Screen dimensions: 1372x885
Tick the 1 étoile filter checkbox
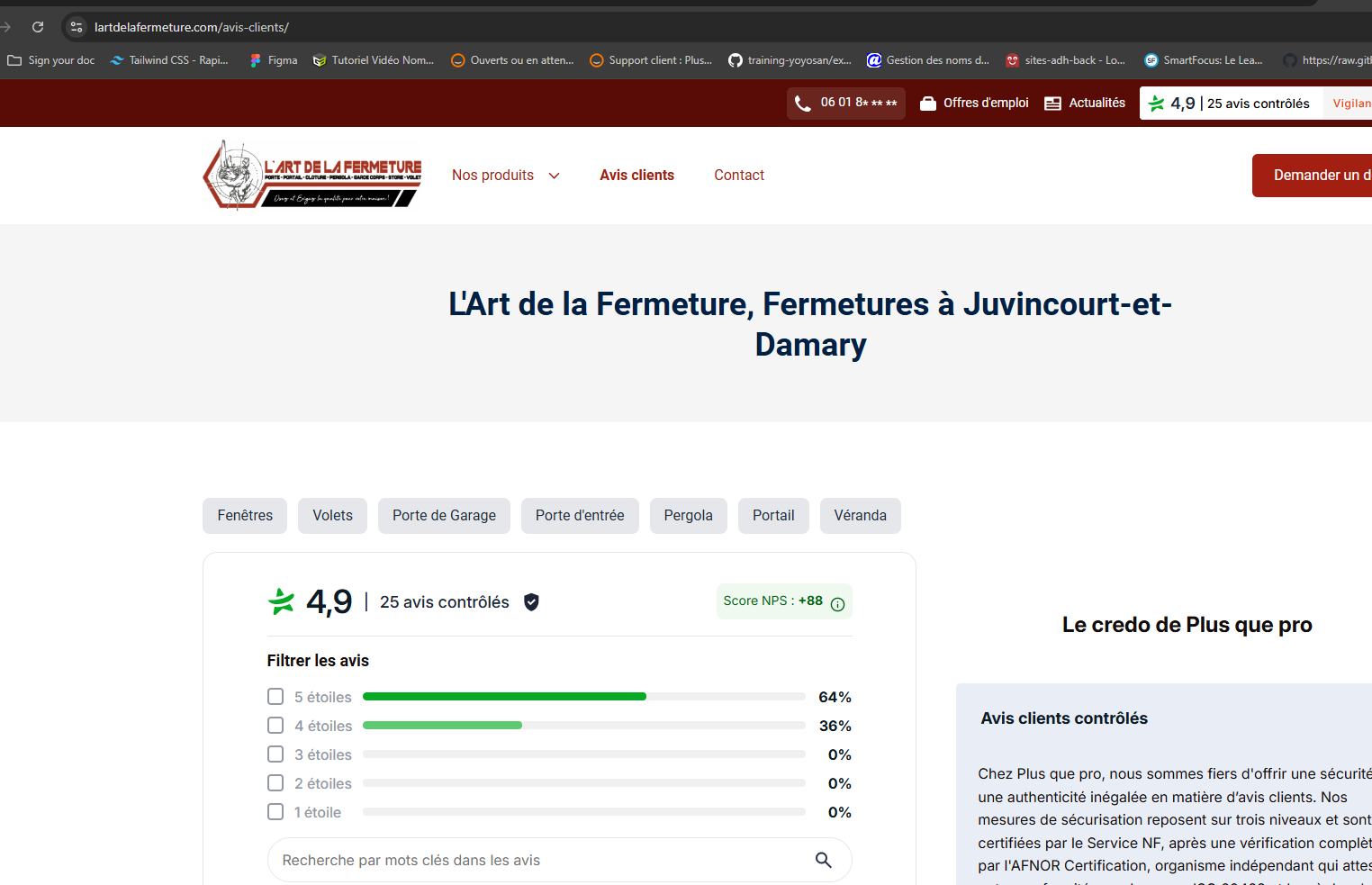(x=275, y=812)
